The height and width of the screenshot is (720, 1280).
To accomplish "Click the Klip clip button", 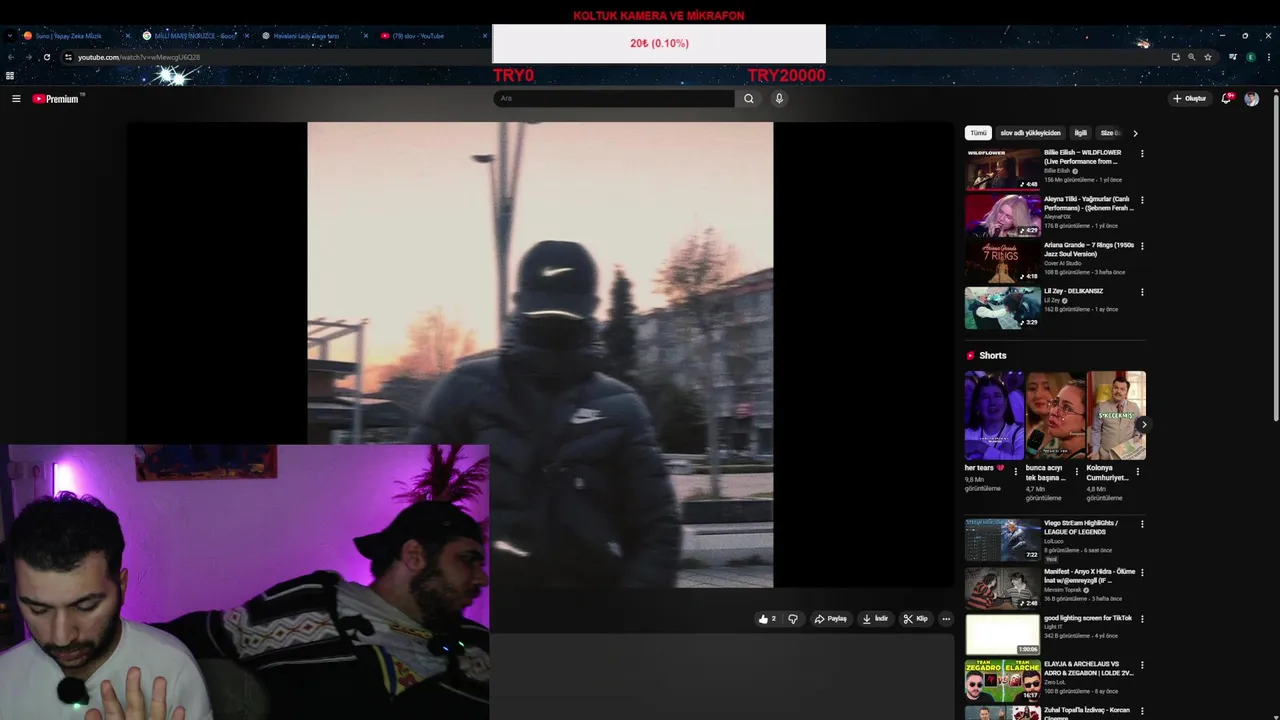I will pos(915,619).
